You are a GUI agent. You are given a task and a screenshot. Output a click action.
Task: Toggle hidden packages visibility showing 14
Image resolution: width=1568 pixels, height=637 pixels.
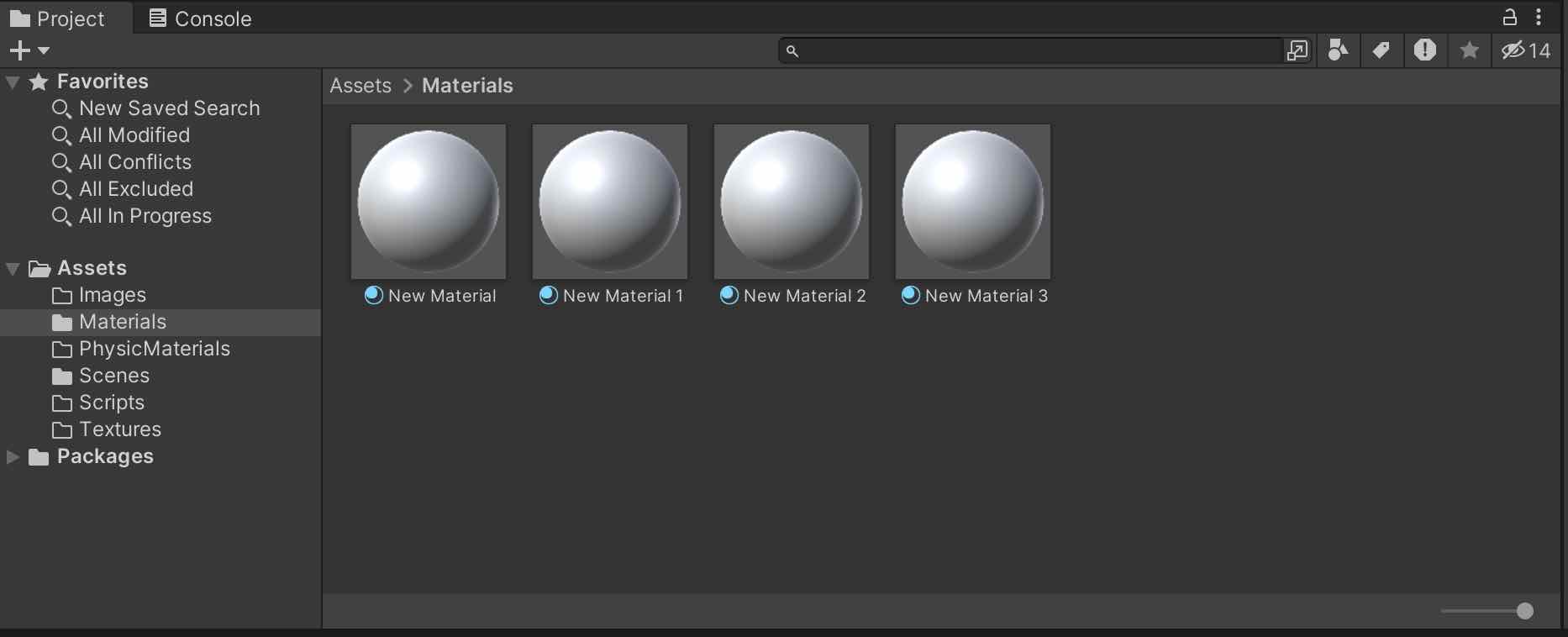pos(1525,50)
